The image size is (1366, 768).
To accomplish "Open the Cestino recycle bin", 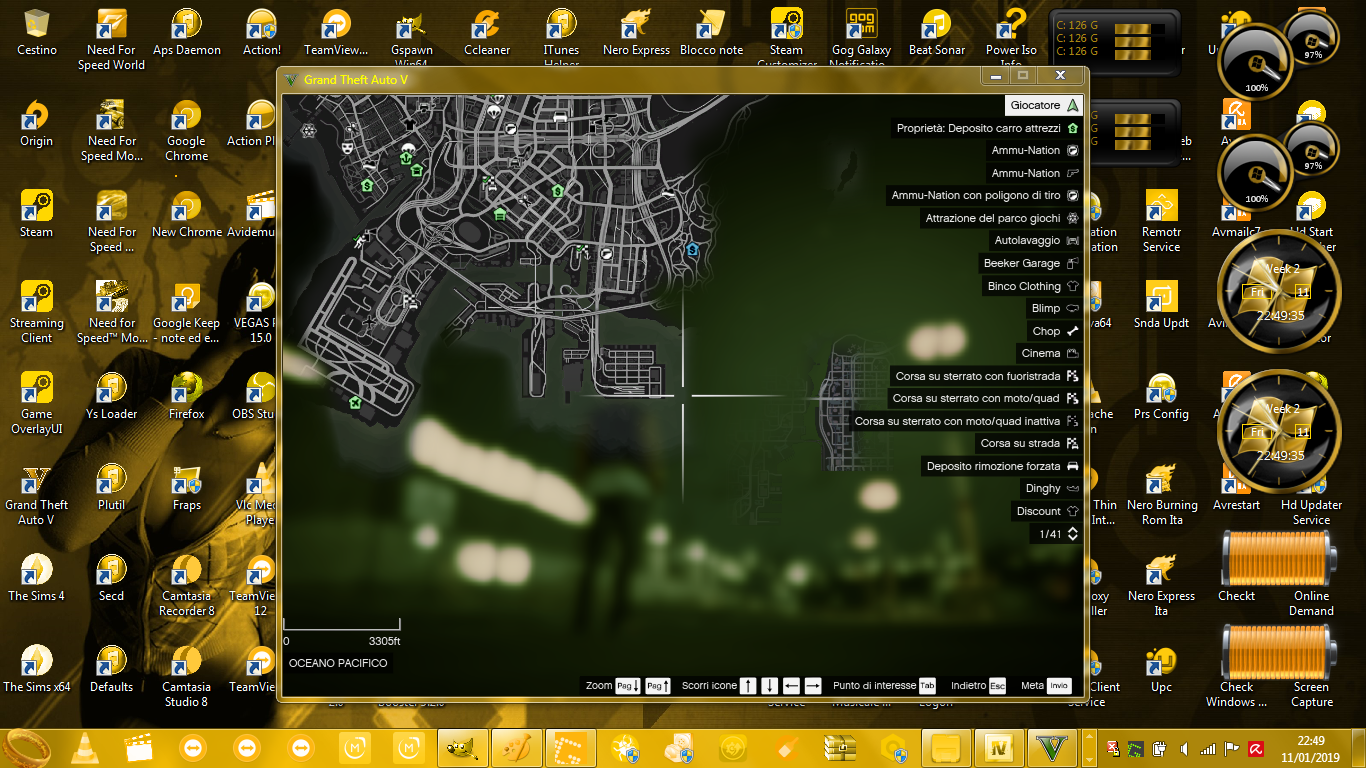I will coord(37,32).
